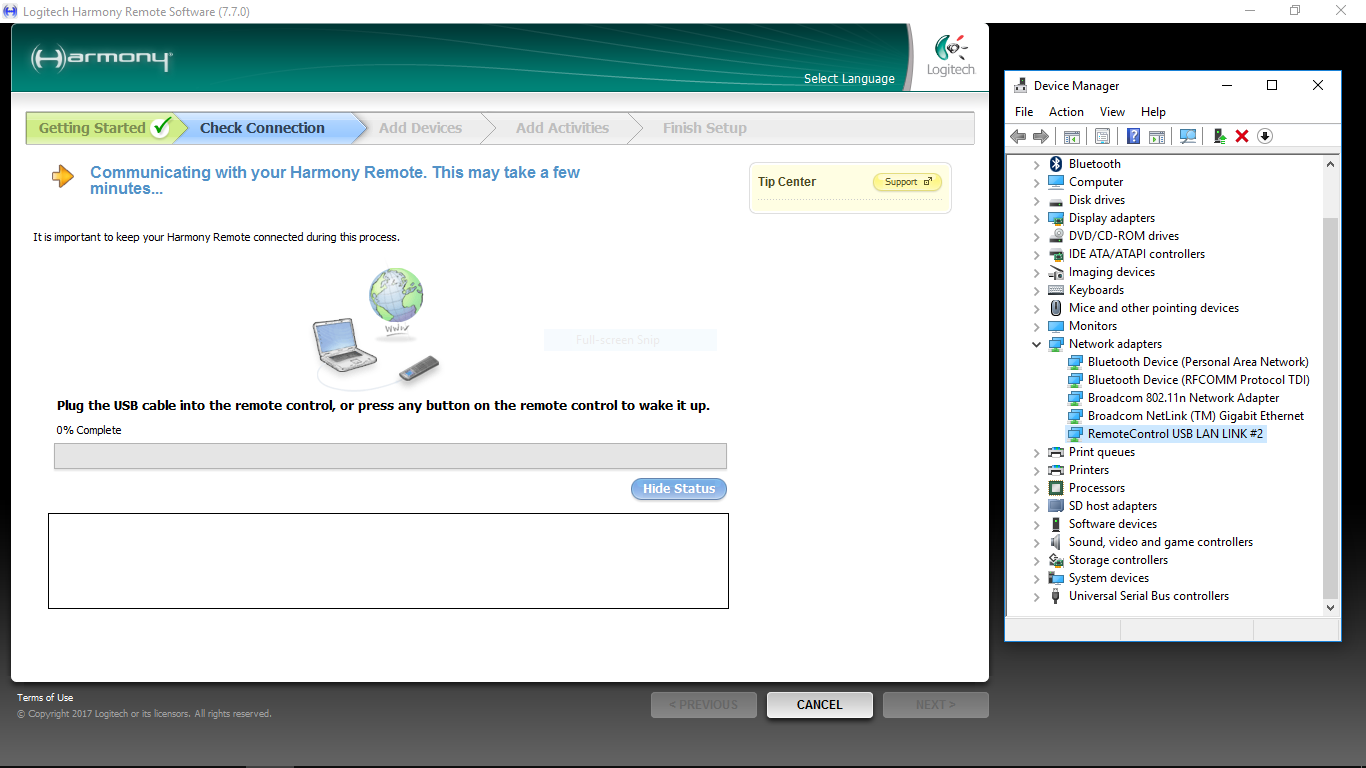
Task: Click the Select Language link
Action: (849, 79)
